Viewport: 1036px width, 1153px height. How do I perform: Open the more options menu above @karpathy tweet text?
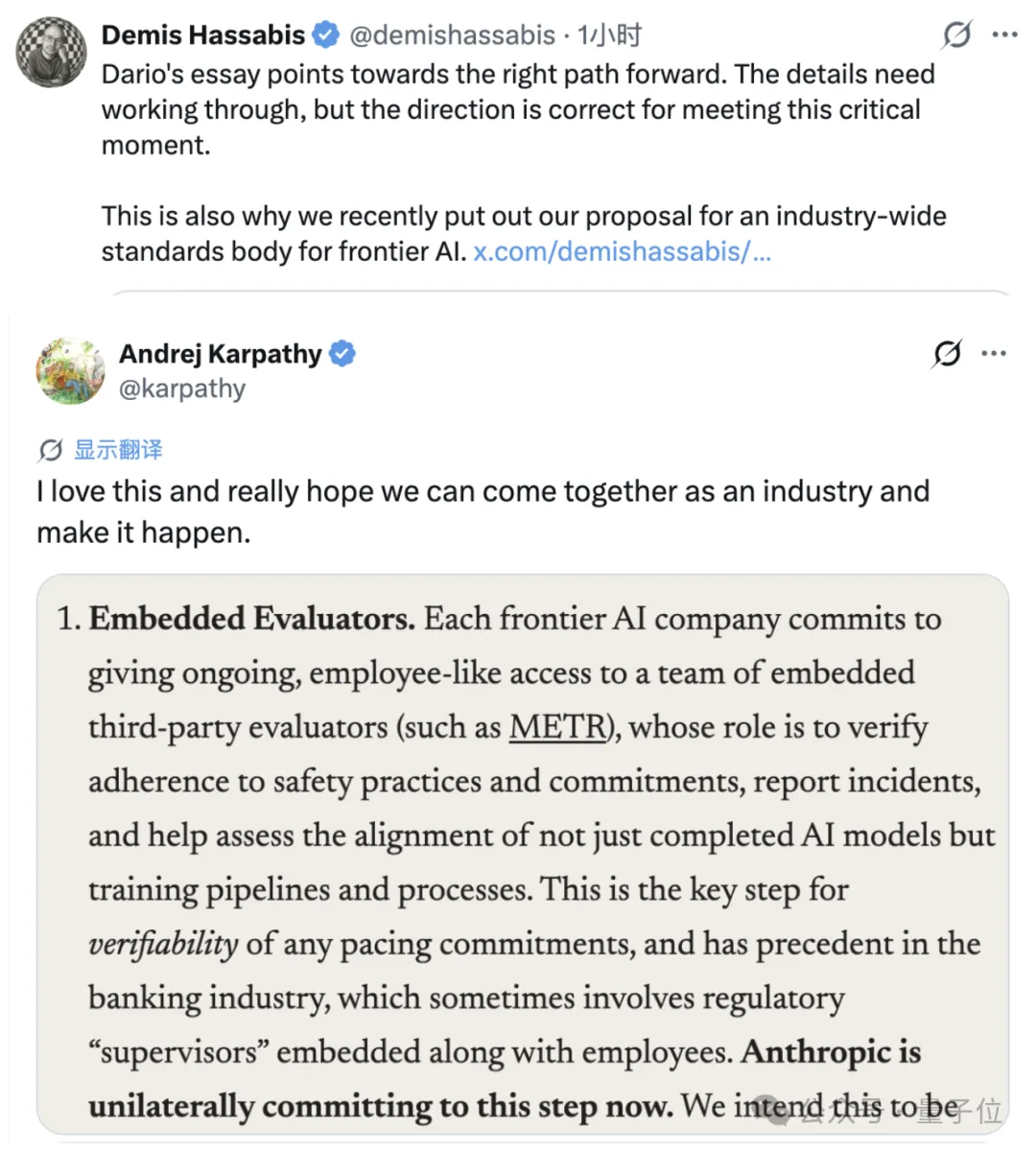(994, 354)
